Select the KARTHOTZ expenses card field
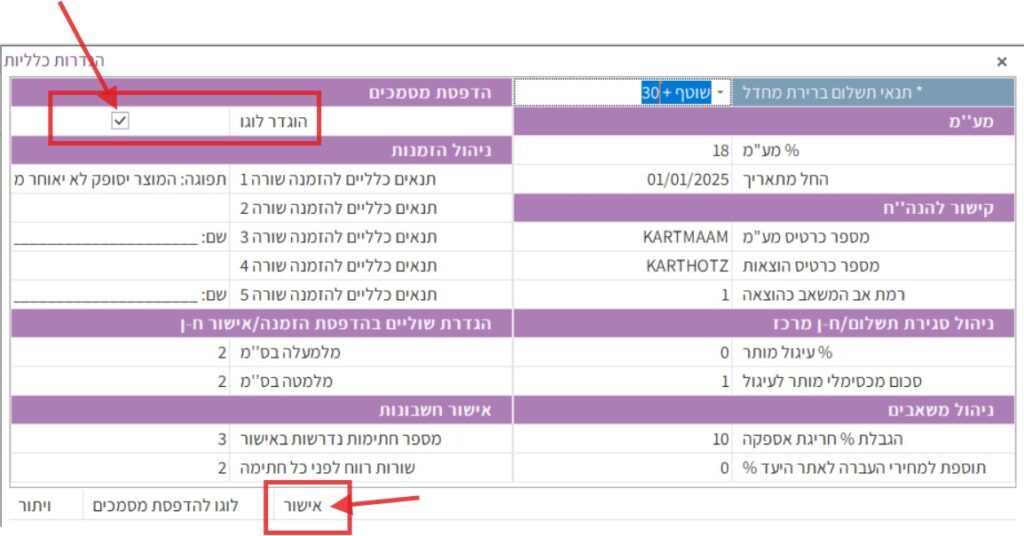1024x536 pixels. (x=622, y=266)
